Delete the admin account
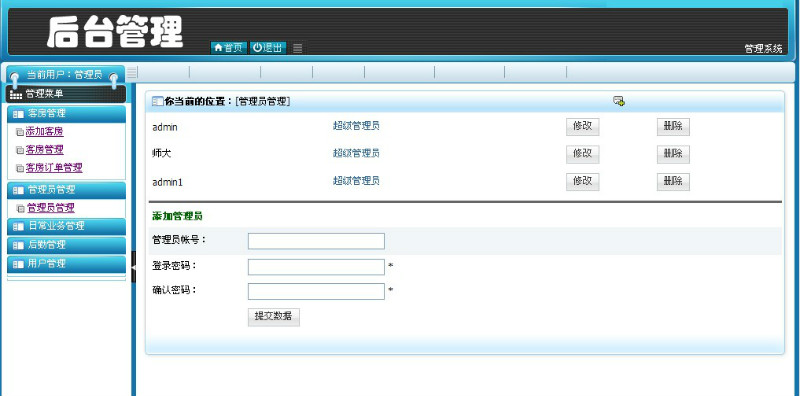Viewport: 800px width, 396px height. click(x=673, y=127)
